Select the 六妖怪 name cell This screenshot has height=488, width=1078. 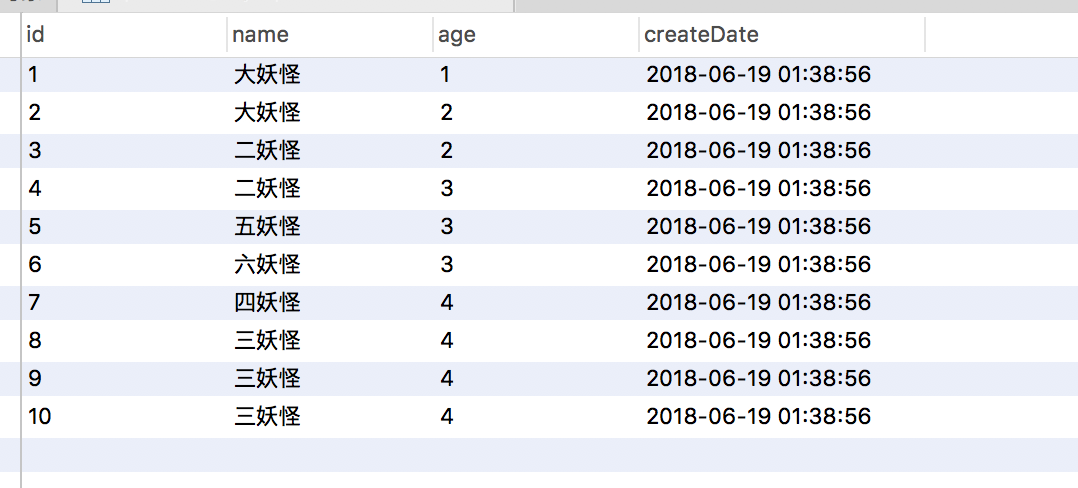[267, 264]
